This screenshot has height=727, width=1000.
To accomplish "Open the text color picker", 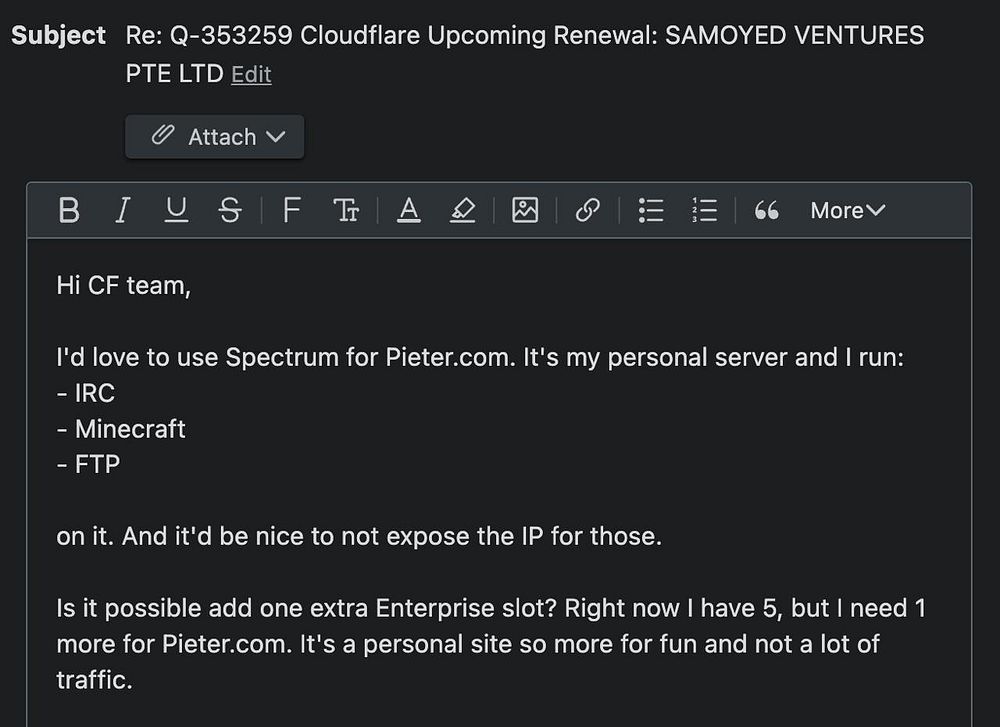I will pyautogui.click(x=408, y=210).
